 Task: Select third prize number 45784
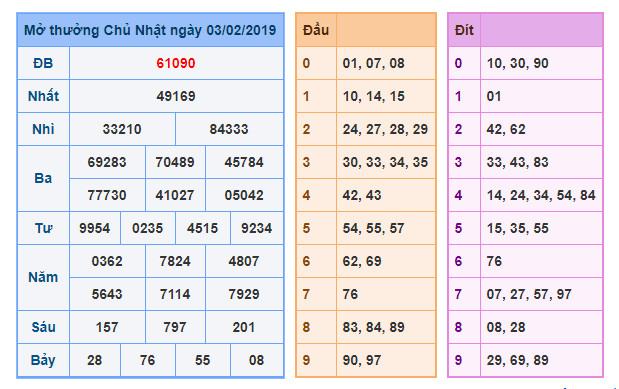(244, 162)
